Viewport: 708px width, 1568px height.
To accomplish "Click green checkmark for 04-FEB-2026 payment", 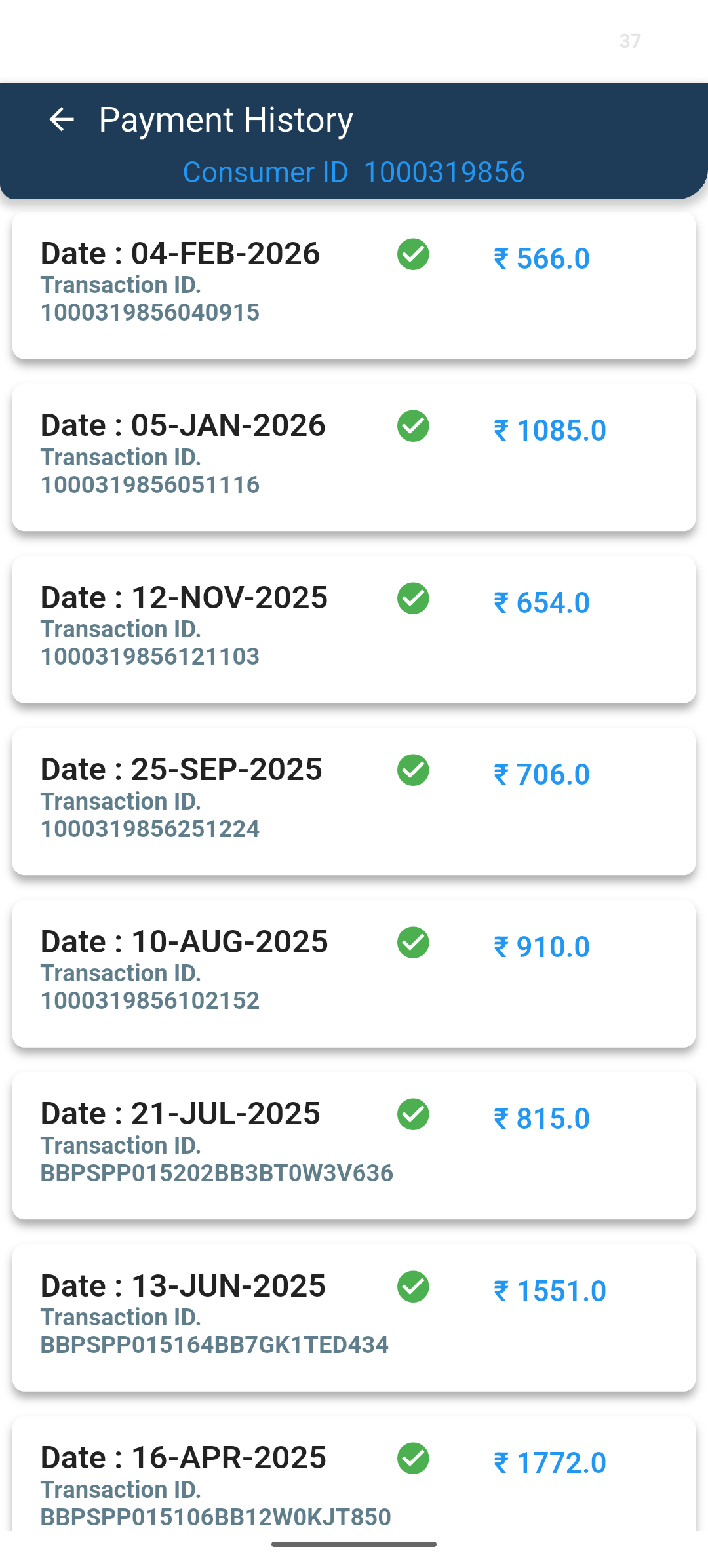I will (413, 254).
